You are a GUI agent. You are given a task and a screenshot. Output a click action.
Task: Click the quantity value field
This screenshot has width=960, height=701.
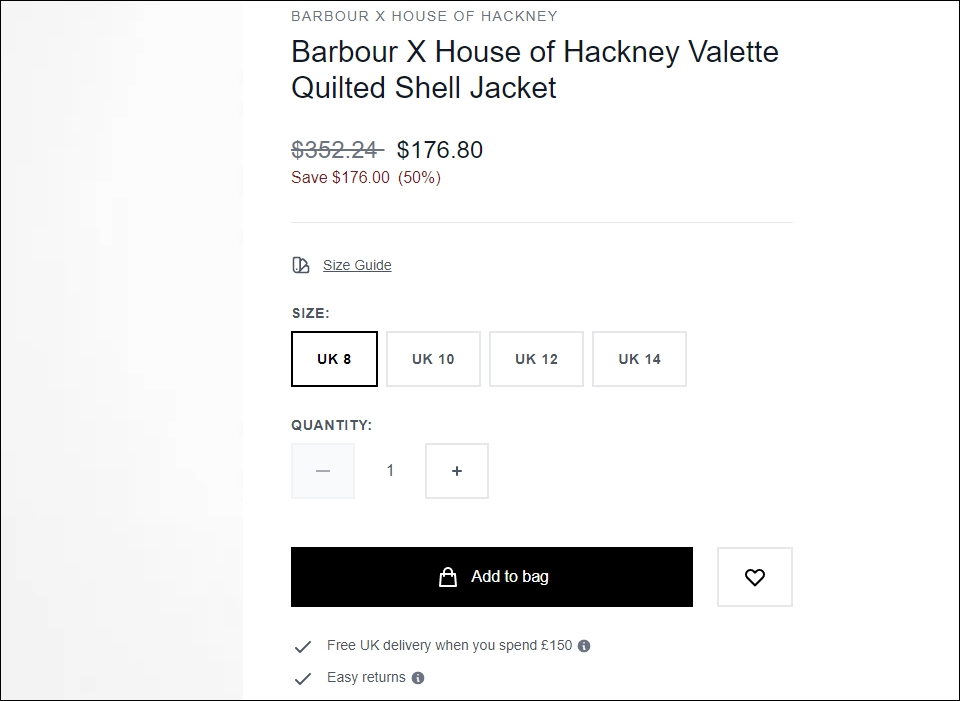(390, 471)
